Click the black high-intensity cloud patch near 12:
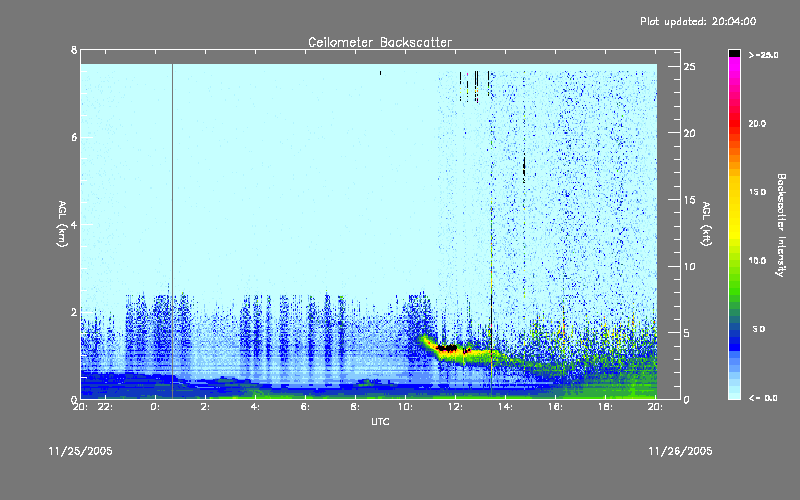 click(447, 348)
